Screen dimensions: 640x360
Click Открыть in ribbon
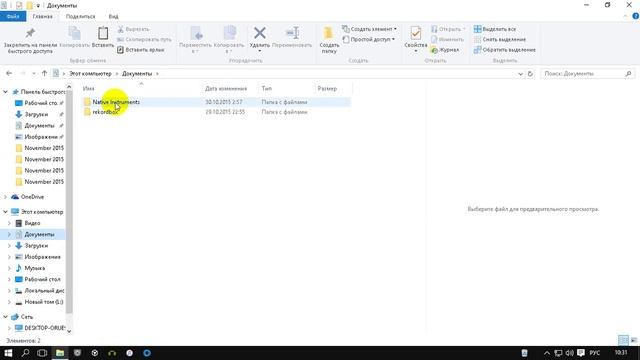[447, 29]
